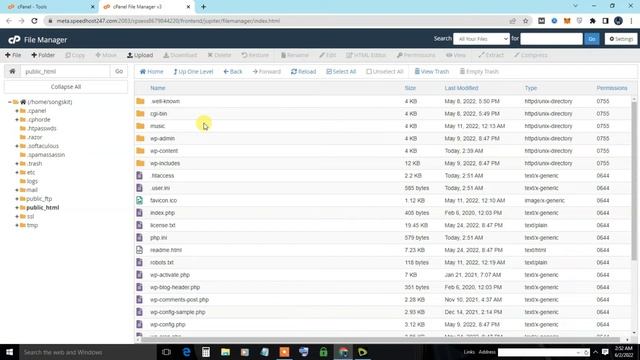The height and width of the screenshot is (360, 640).
Task: Click the blue Go search button
Action: 591,39
